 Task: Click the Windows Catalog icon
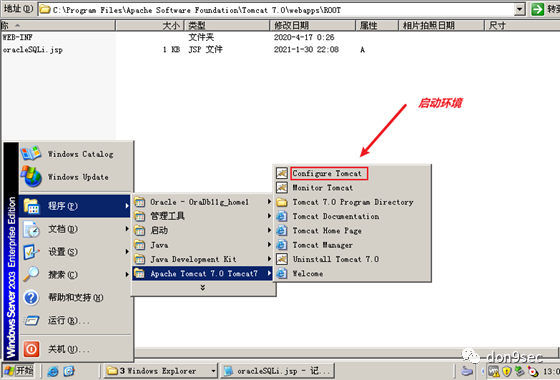[x=31, y=154]
